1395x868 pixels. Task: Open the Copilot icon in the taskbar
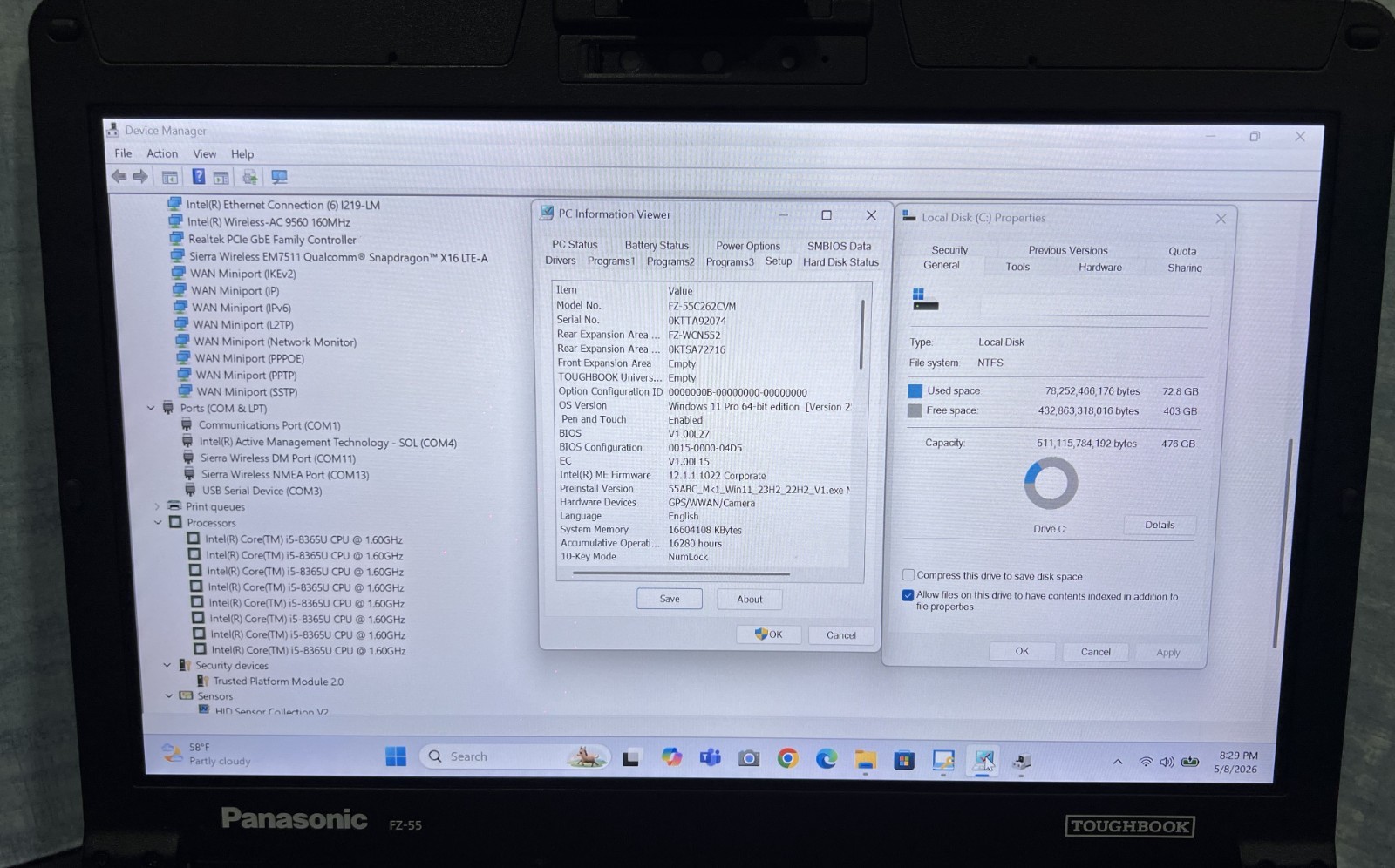click(x=671, y=757)
